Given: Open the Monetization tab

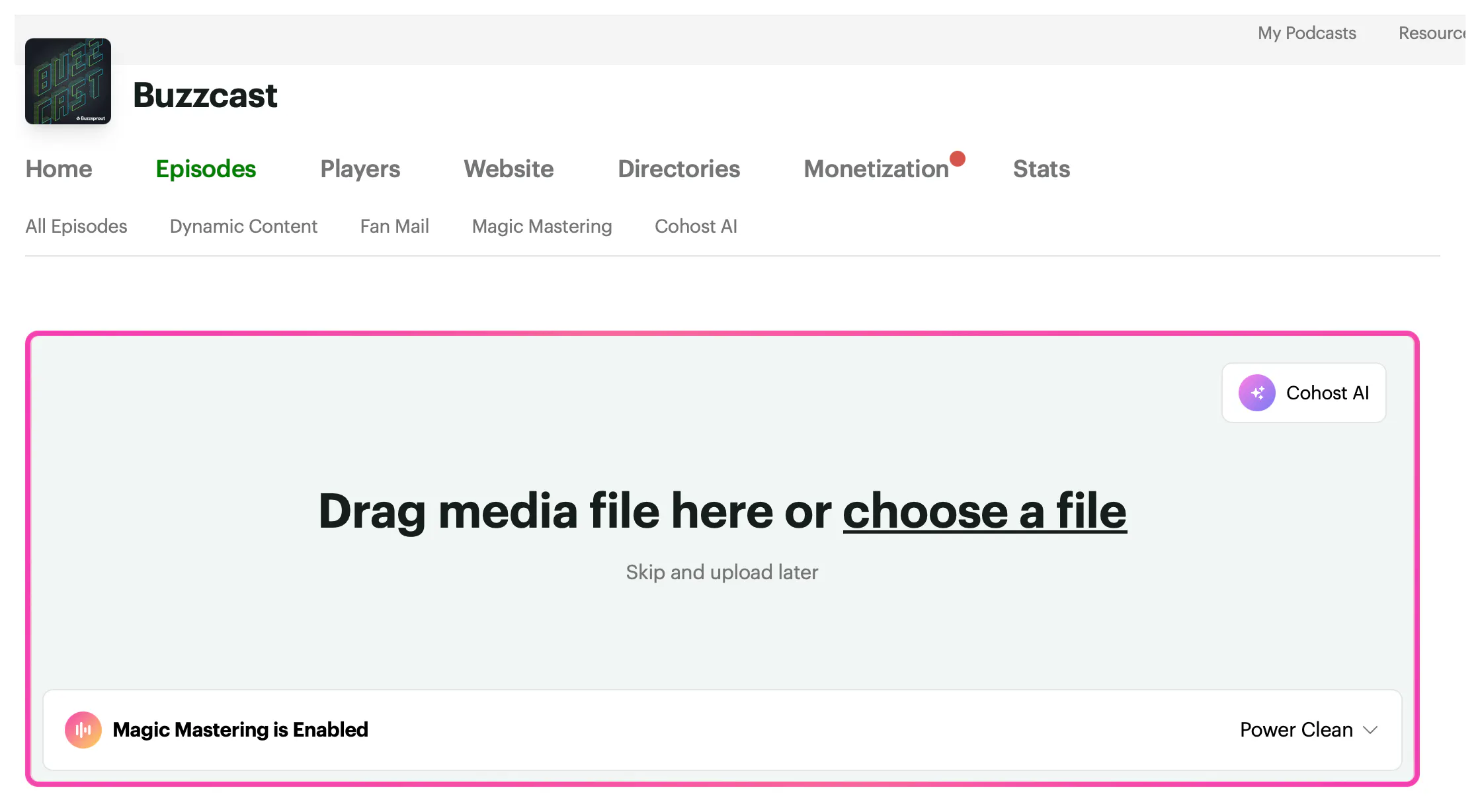Looking at the screenshot, I should click(x=876, y=169).
